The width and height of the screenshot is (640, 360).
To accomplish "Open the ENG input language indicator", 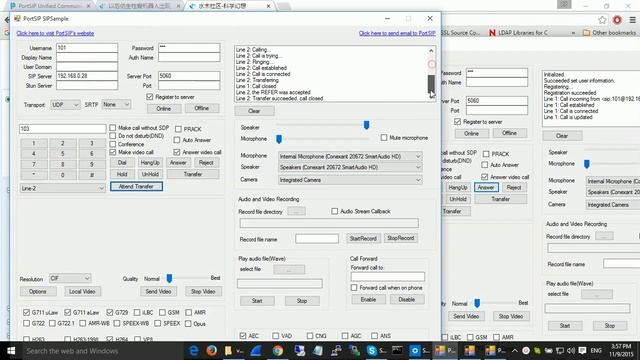I will click(x=596, y=351).
